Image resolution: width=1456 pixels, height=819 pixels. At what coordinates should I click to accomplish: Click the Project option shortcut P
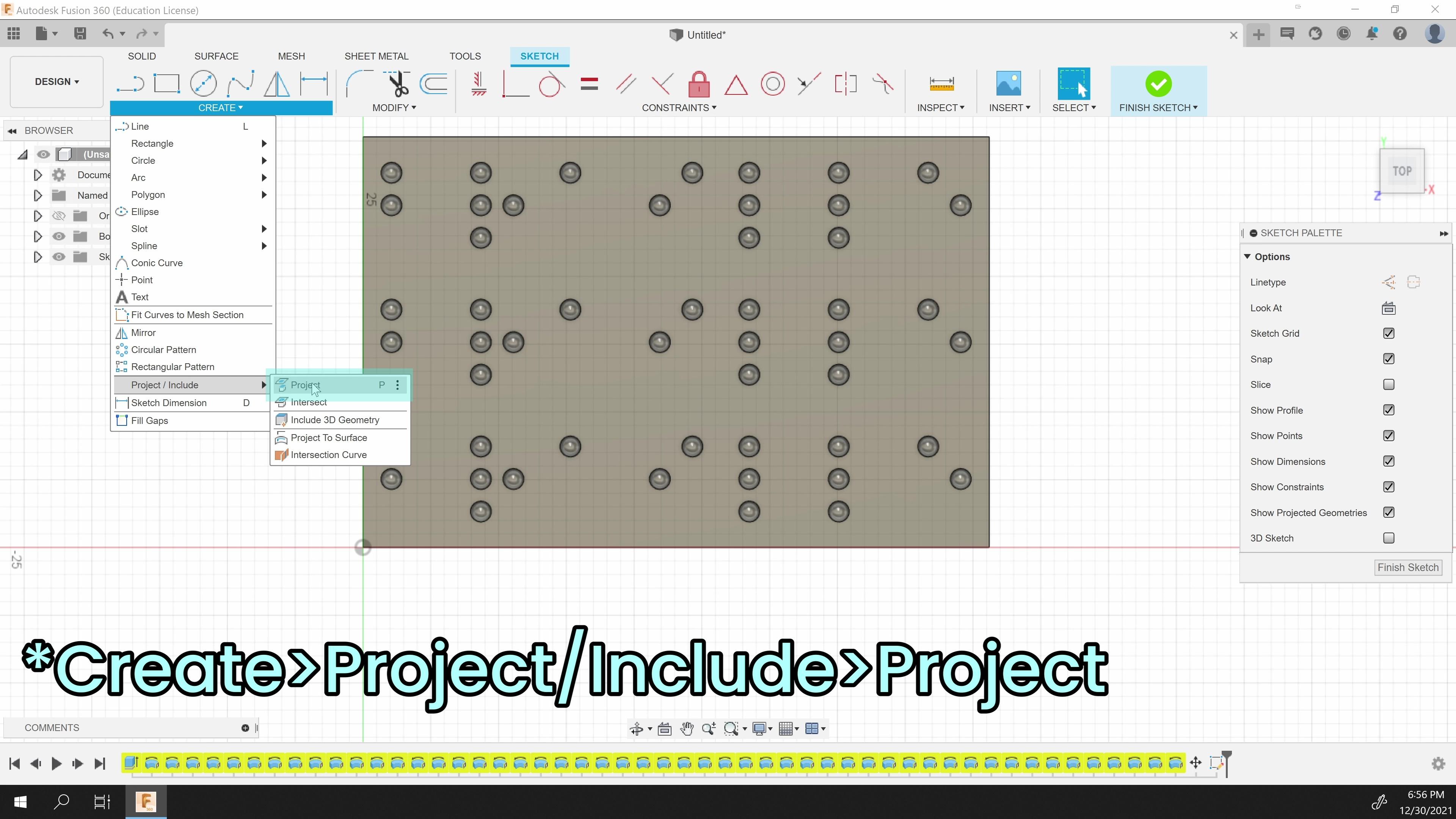click(x=305, y=384)
